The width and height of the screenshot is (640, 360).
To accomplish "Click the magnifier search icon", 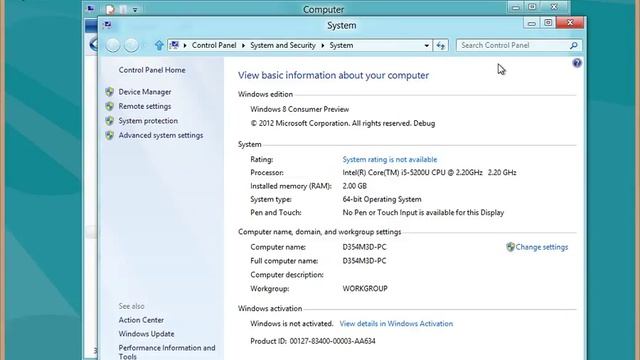I will click(573, 45).
